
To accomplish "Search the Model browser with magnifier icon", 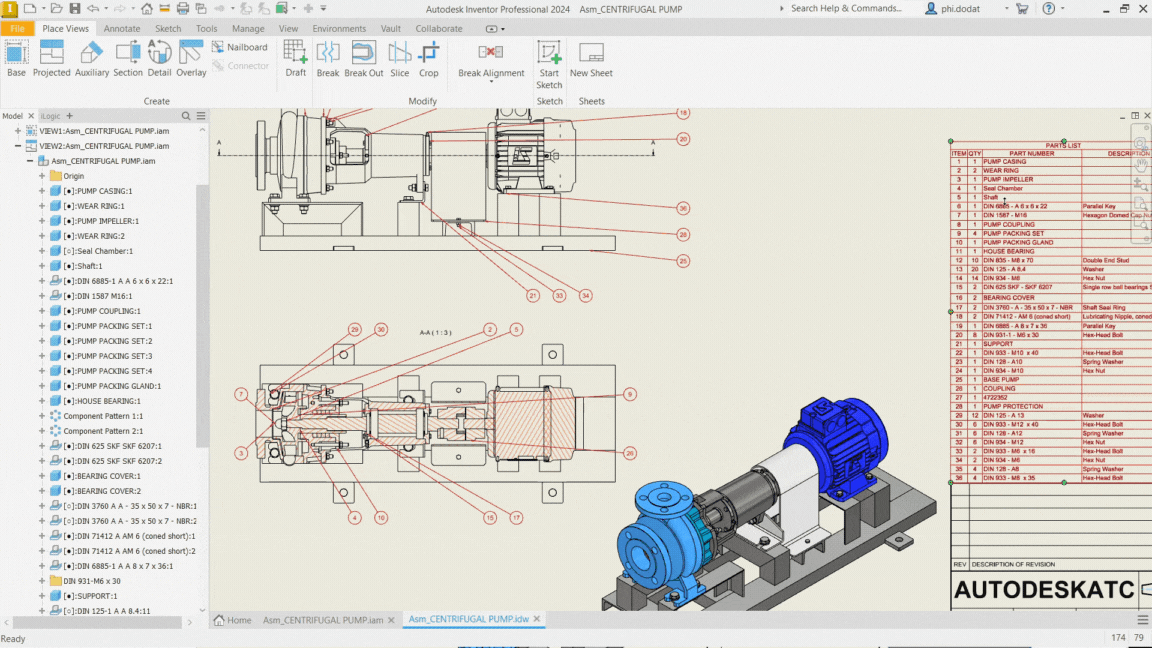I will (x=186, y=116).
